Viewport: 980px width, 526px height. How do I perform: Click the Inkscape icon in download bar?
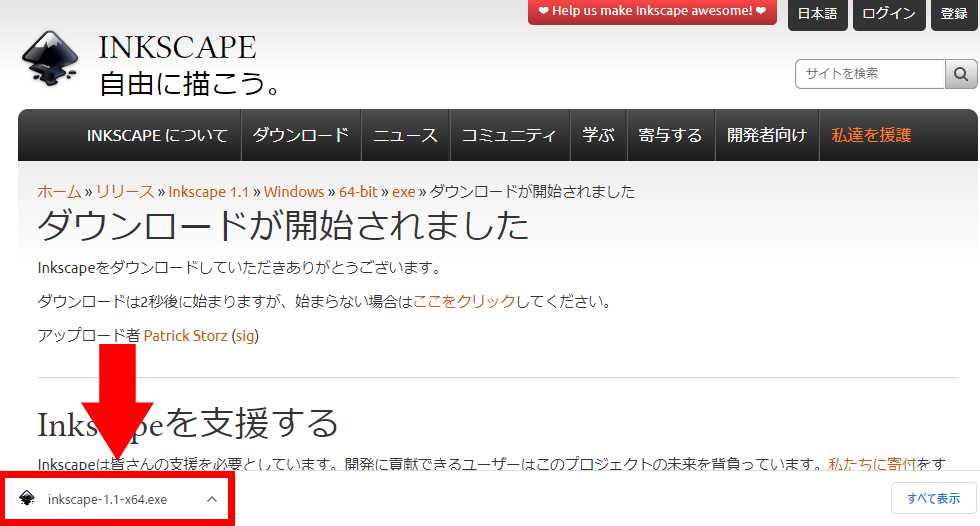click(x=27, y=499)
